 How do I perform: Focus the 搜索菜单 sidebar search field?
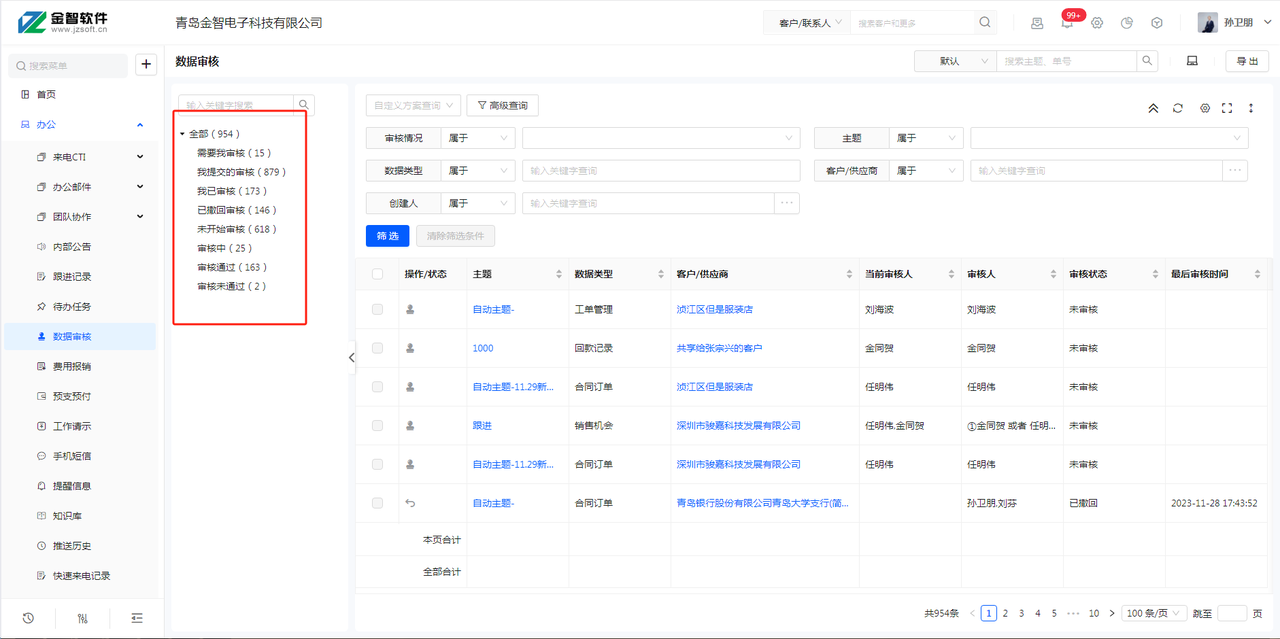click(68, 65)
